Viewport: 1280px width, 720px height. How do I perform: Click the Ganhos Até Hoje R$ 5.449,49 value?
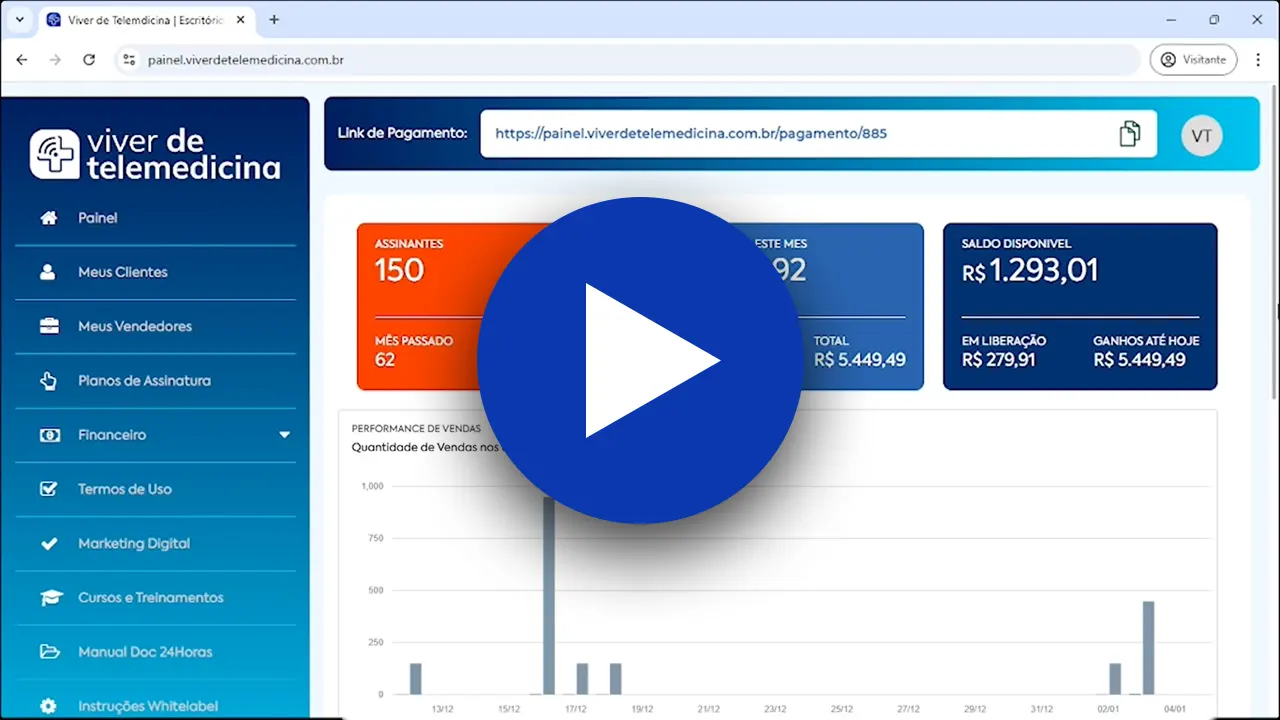1139,360
